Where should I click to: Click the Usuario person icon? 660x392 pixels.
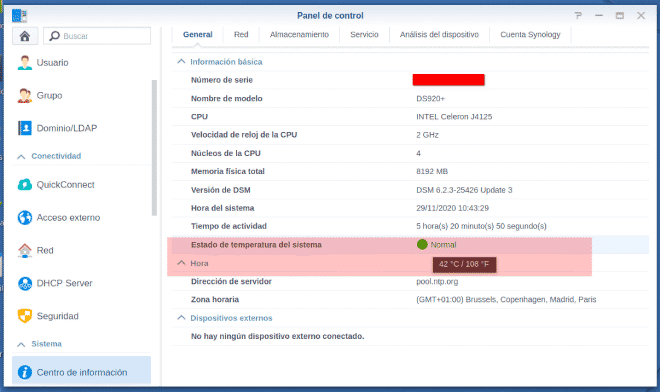point(25,63)
